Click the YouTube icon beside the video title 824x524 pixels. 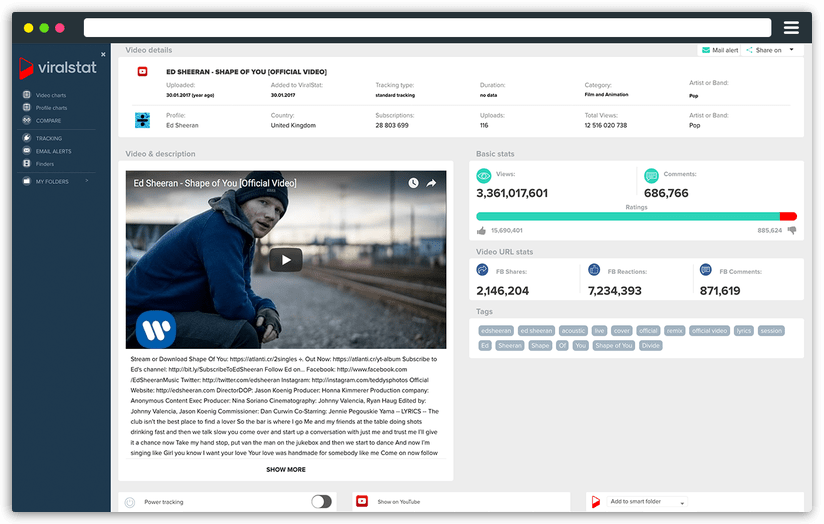pyautogui.click(x=142, y=71)
